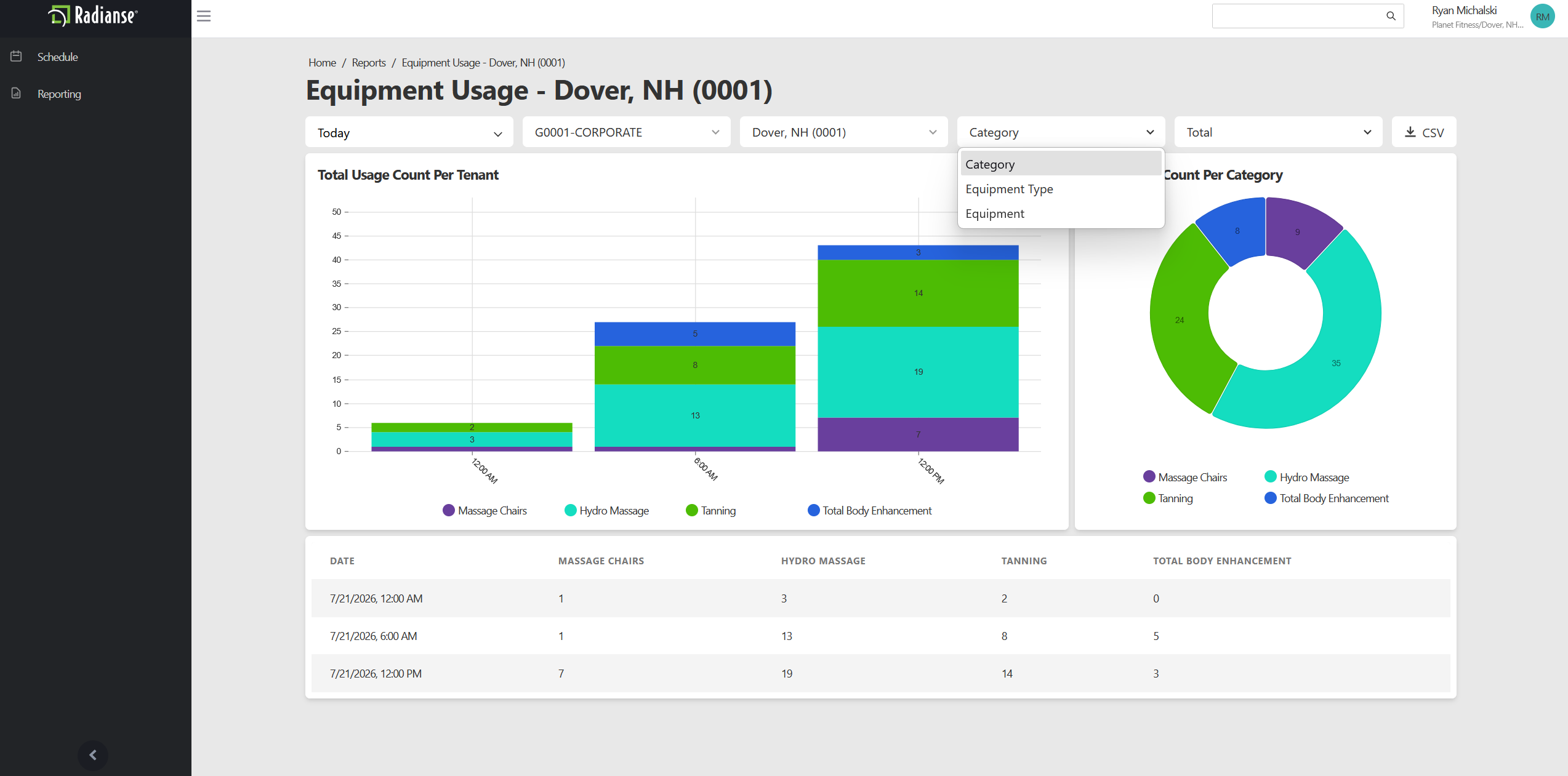
Task: Toggle Hydro Massage in donut chart legend
Action: click(x=1307, y=477)
